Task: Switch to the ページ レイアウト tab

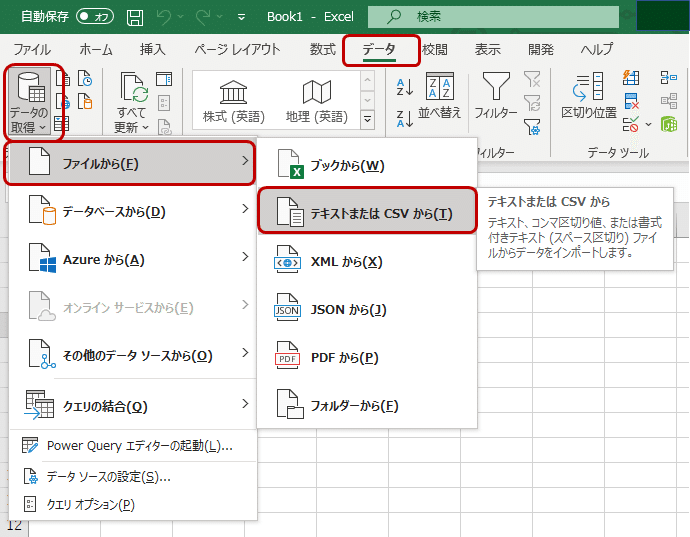Action: (x=237, y=49)
